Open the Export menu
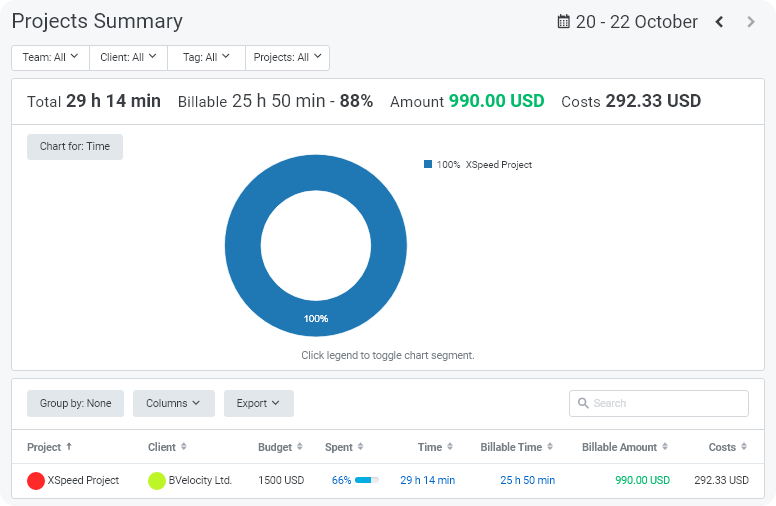The height and width of the screenshot is (506, 776). click(258, 403)
